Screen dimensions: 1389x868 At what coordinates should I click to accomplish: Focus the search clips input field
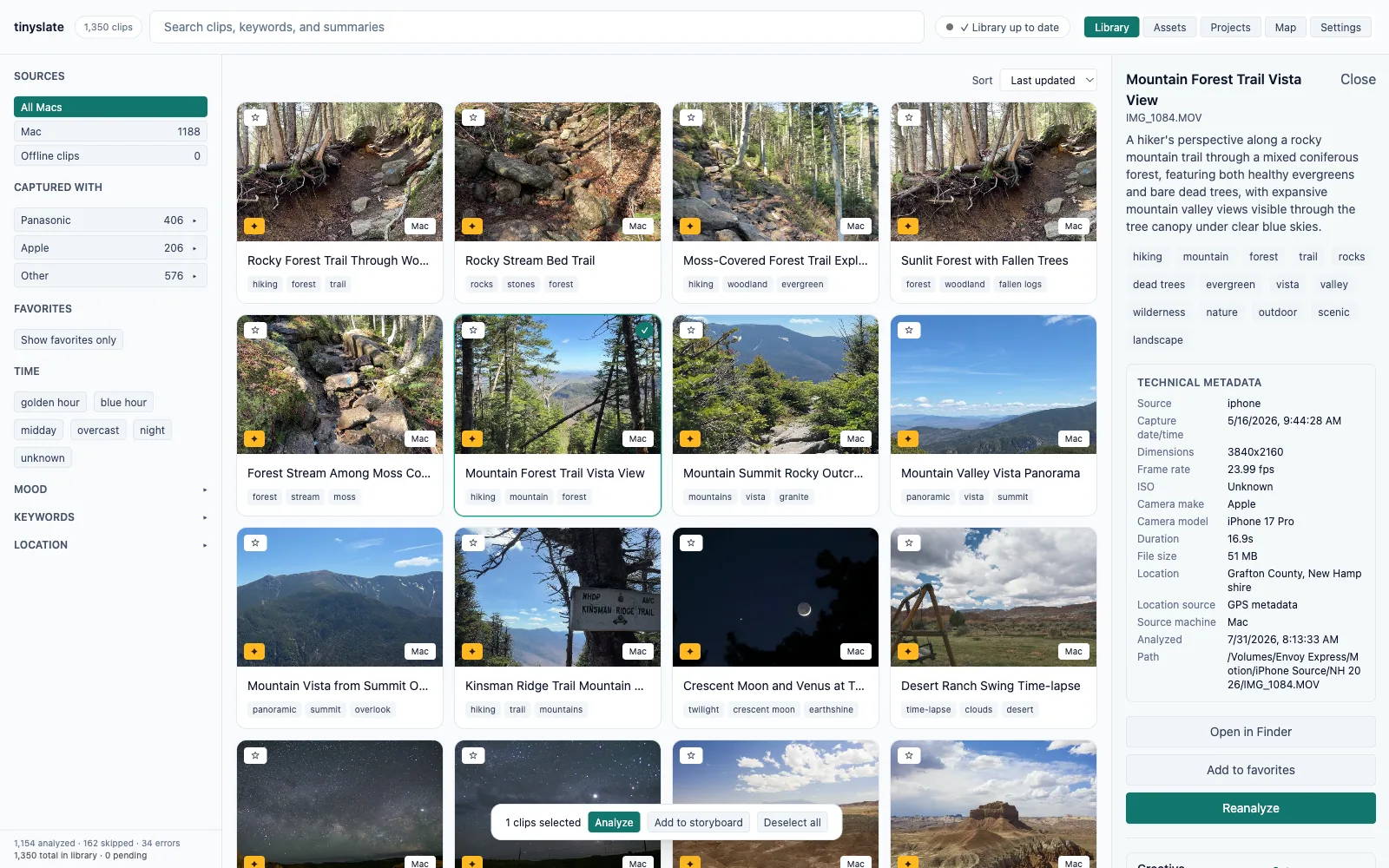537,27
